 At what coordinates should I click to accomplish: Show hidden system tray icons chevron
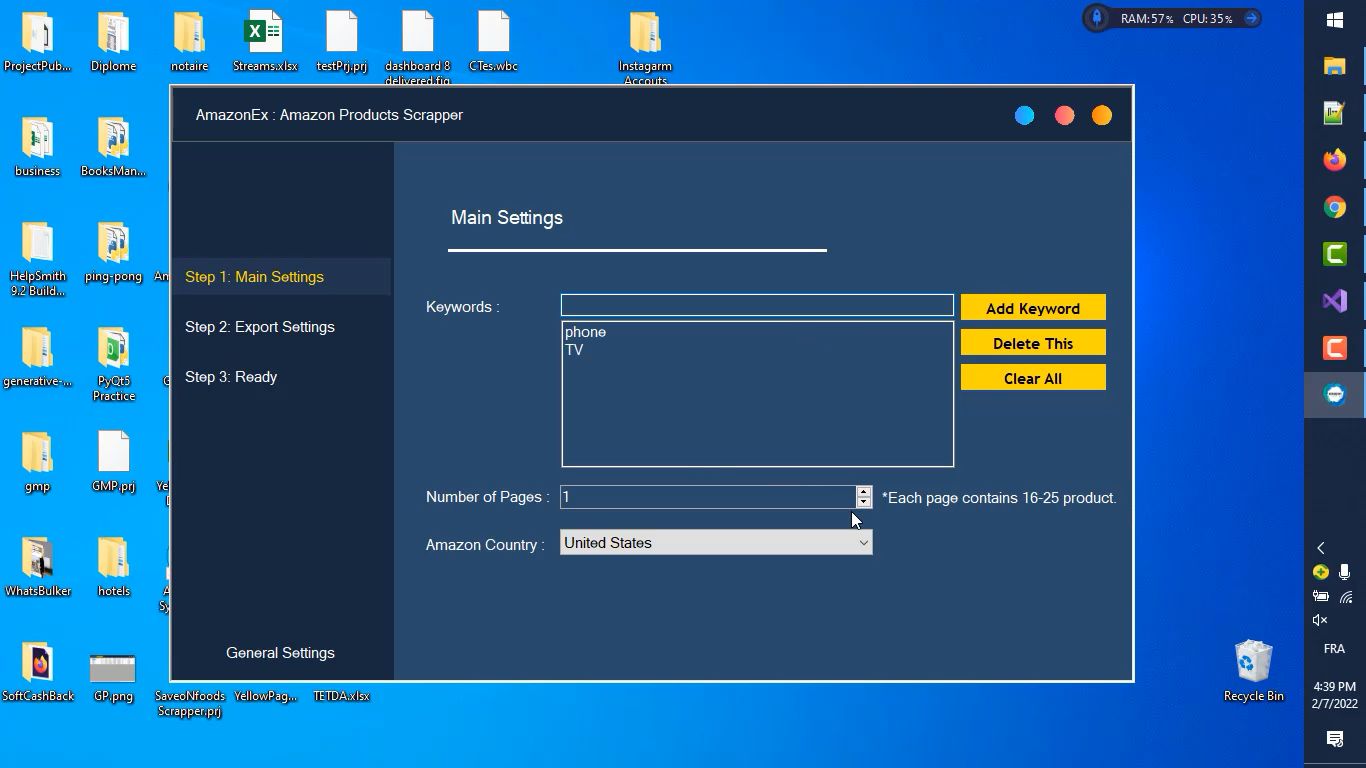(1320, 548)
